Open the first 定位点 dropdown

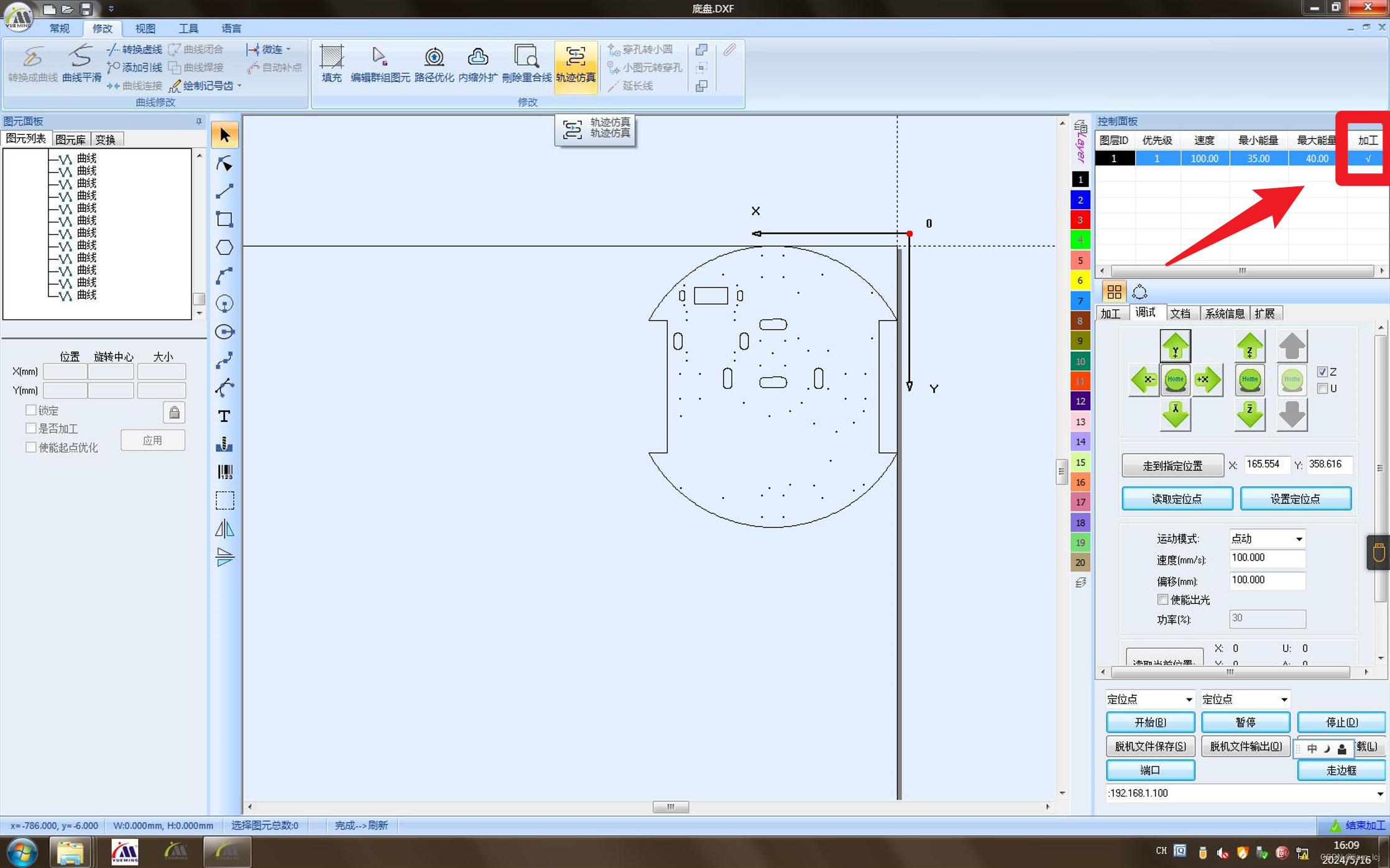tap(1189, 699)
